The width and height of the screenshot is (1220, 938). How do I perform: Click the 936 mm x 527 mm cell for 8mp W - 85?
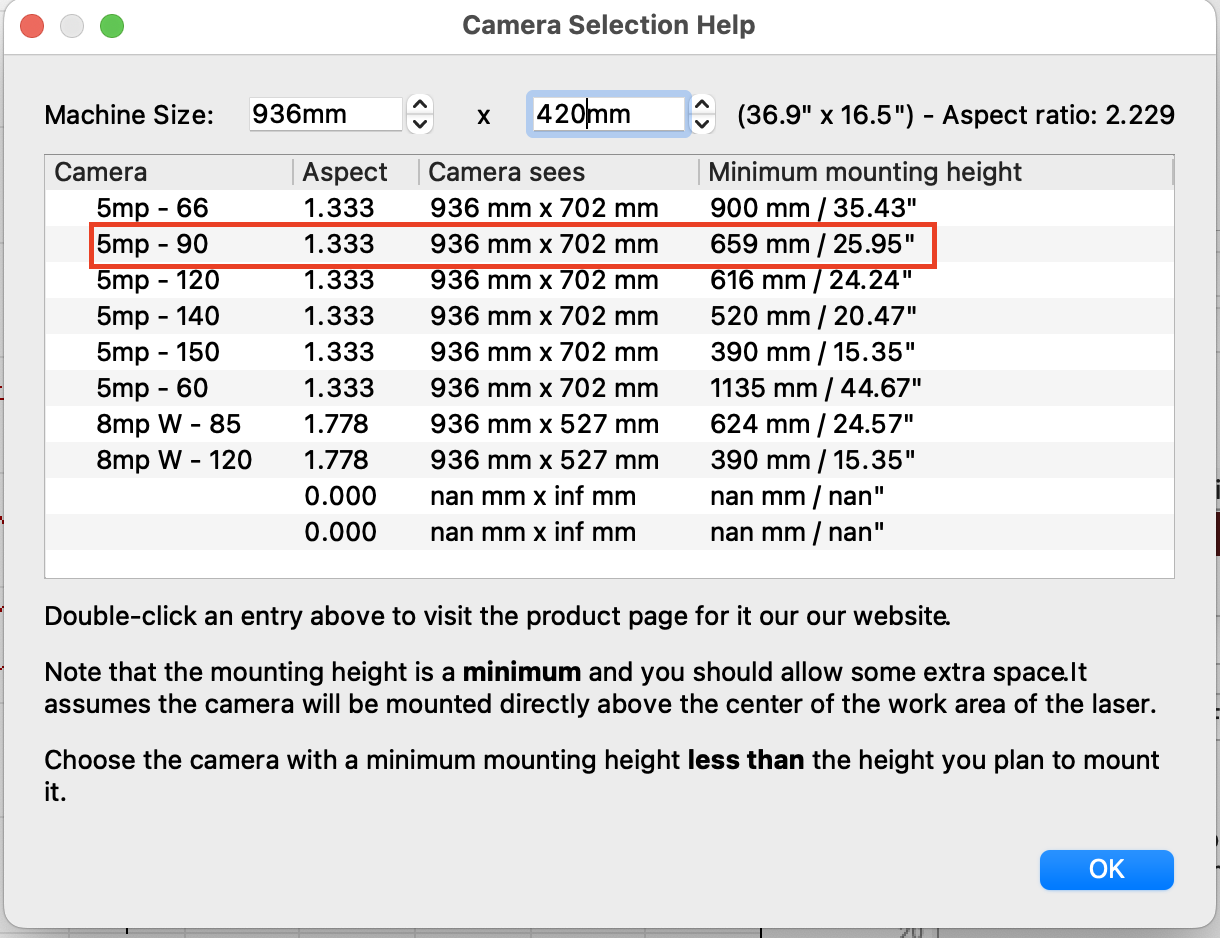[x=544, y=424]
